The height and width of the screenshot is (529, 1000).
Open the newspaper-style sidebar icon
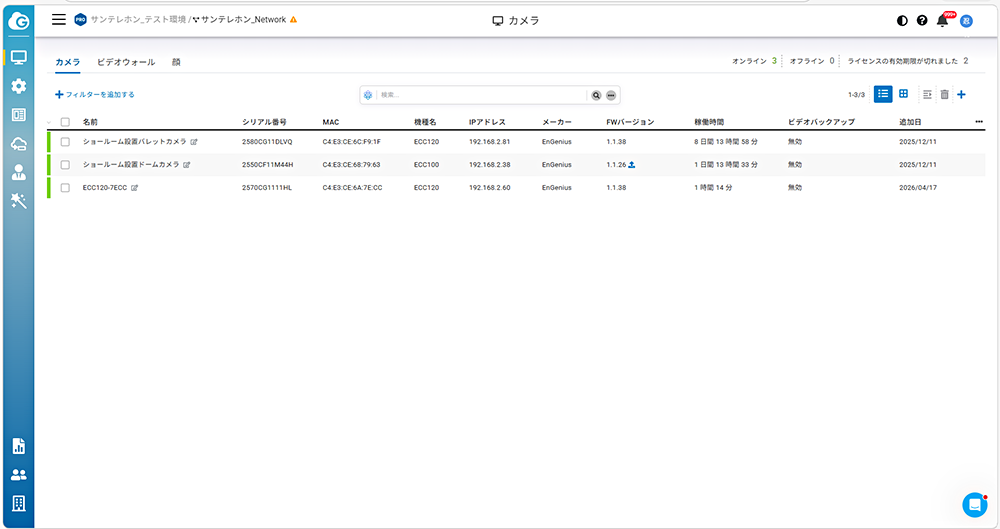[18, 115]
